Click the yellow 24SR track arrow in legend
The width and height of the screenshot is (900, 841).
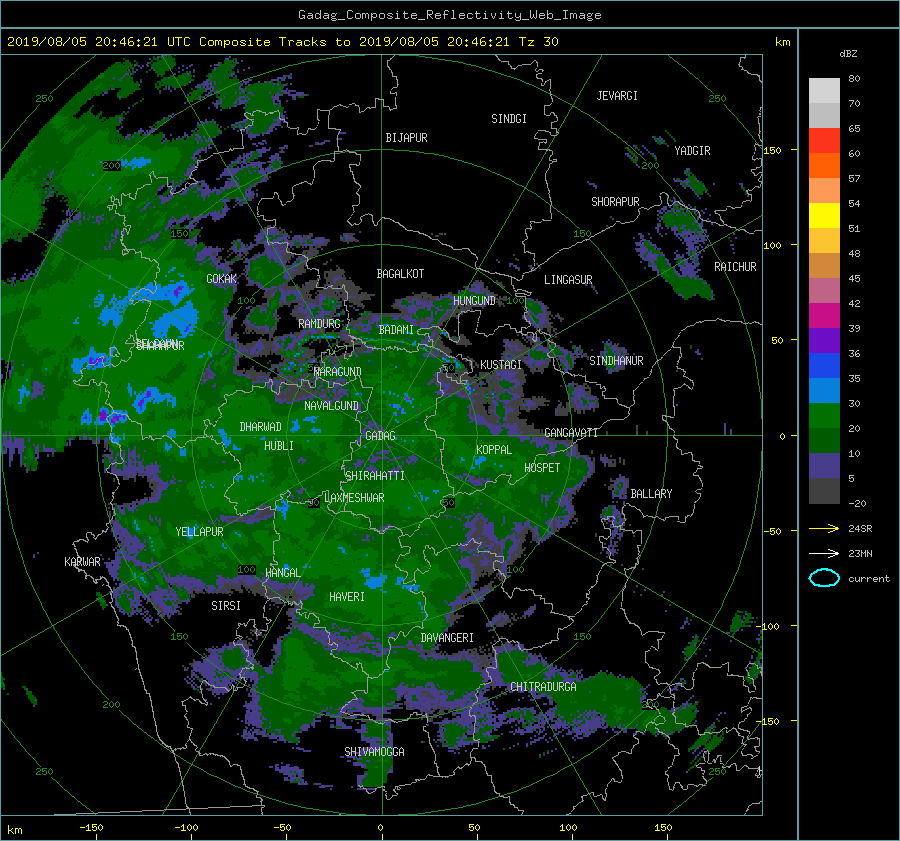pyautogui.click(x=824, y=529)
